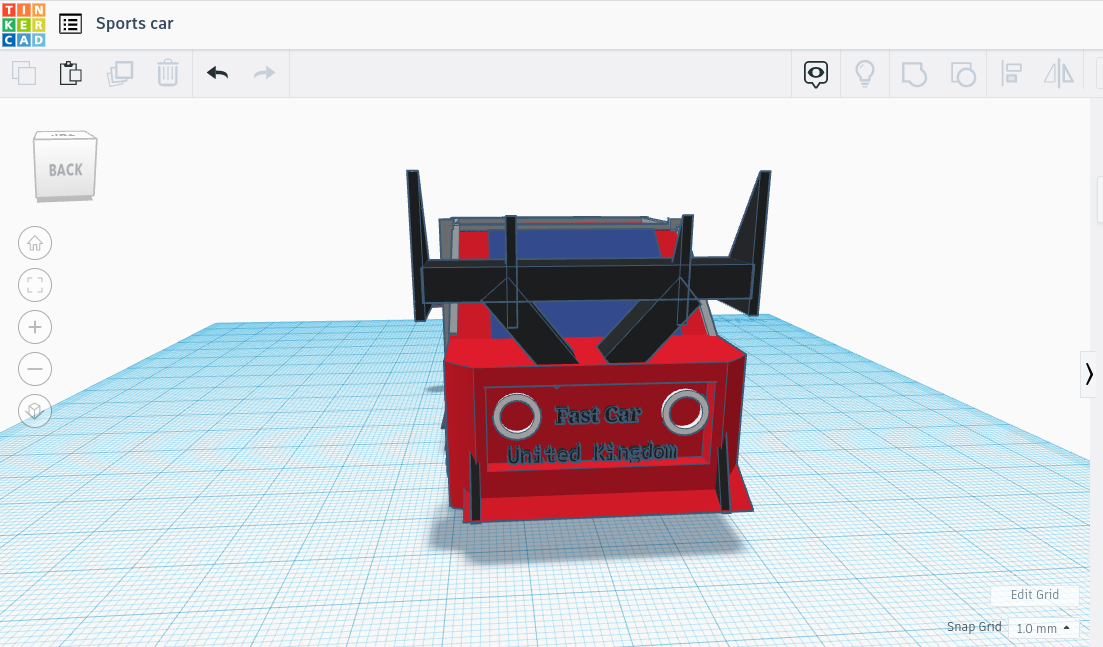1103x647 pixels.
Task: Click the Mirror tool icon
Action: (x=1059, y=73)
